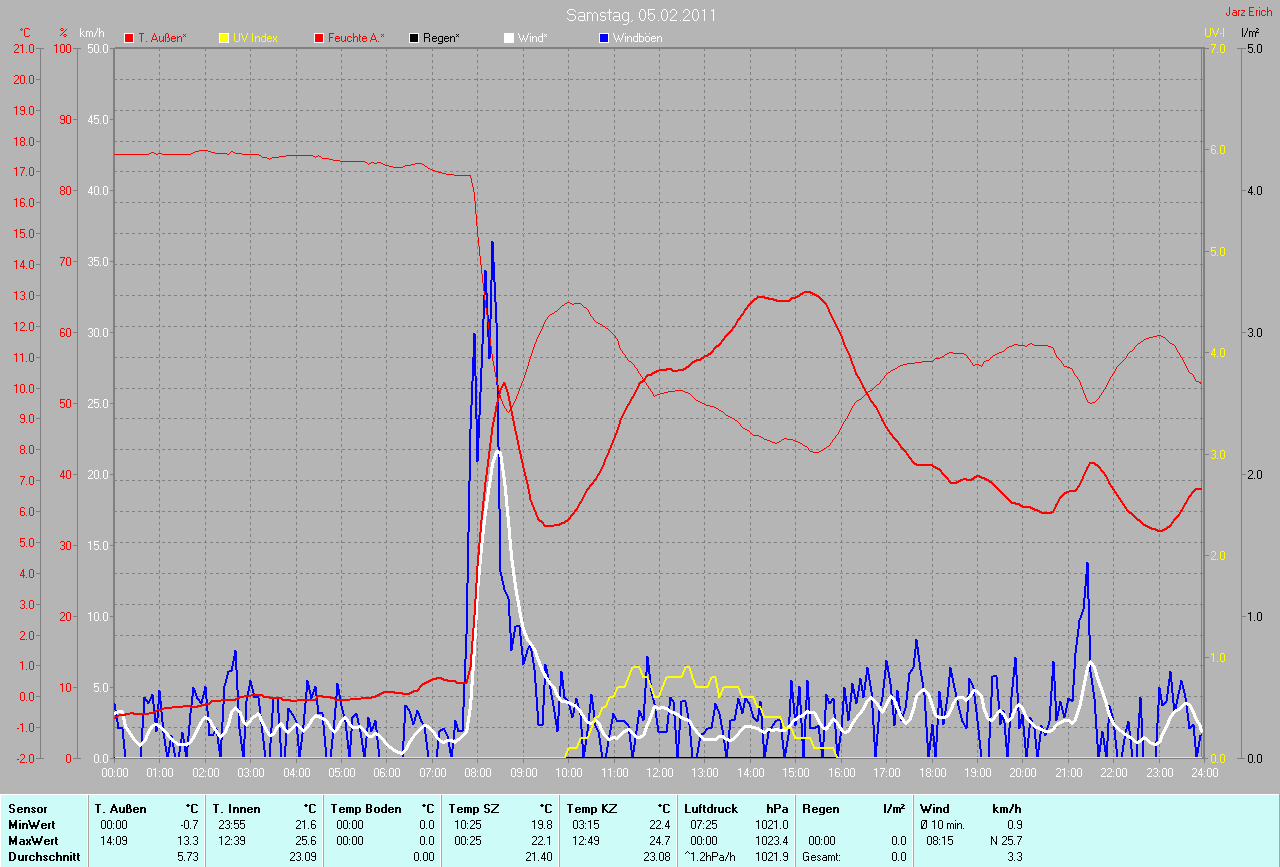Select the 'Wind*' legend label
1280x867 pixels.
coord(532,38)
